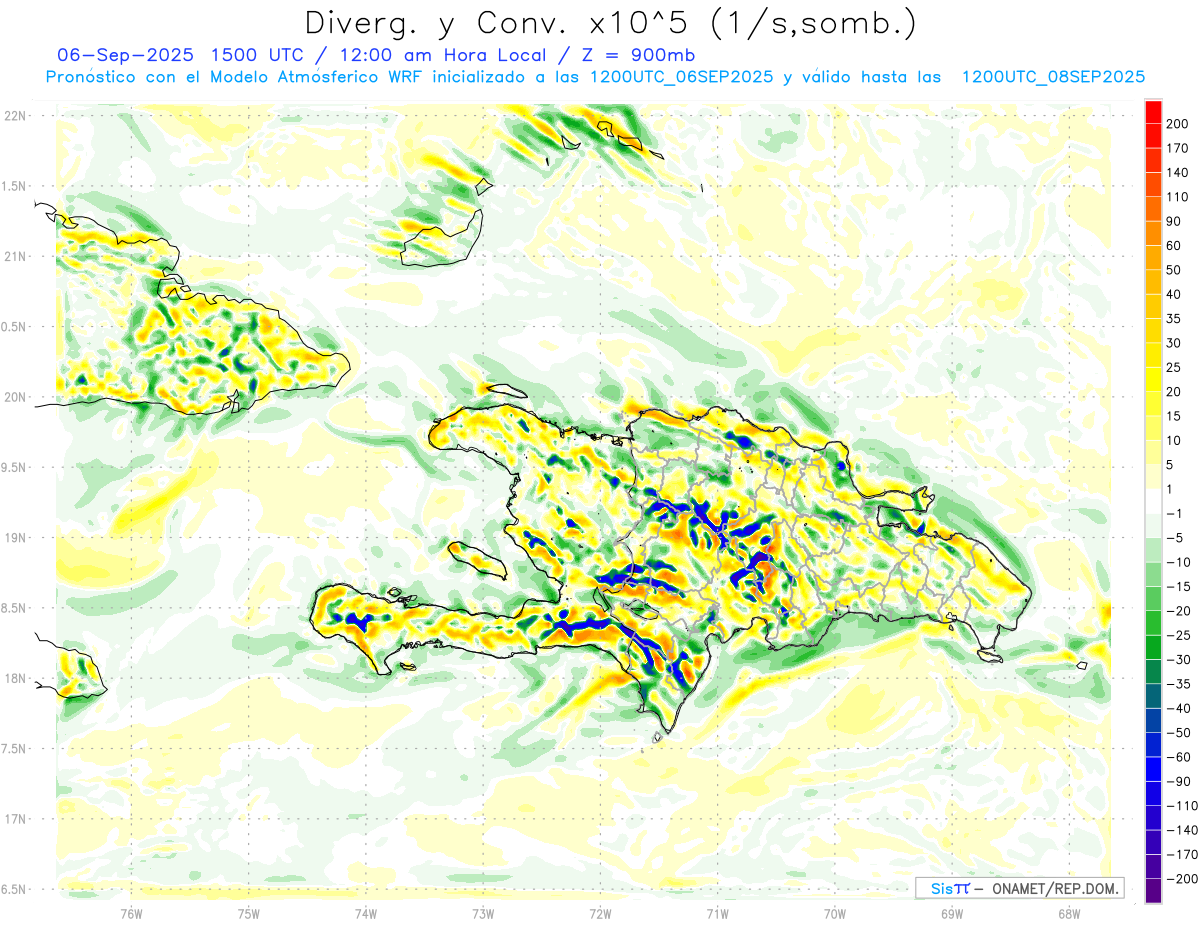1200x927 pixels.
Task: Click the "25" colorbar value
Action: (x=1175, y=368)
